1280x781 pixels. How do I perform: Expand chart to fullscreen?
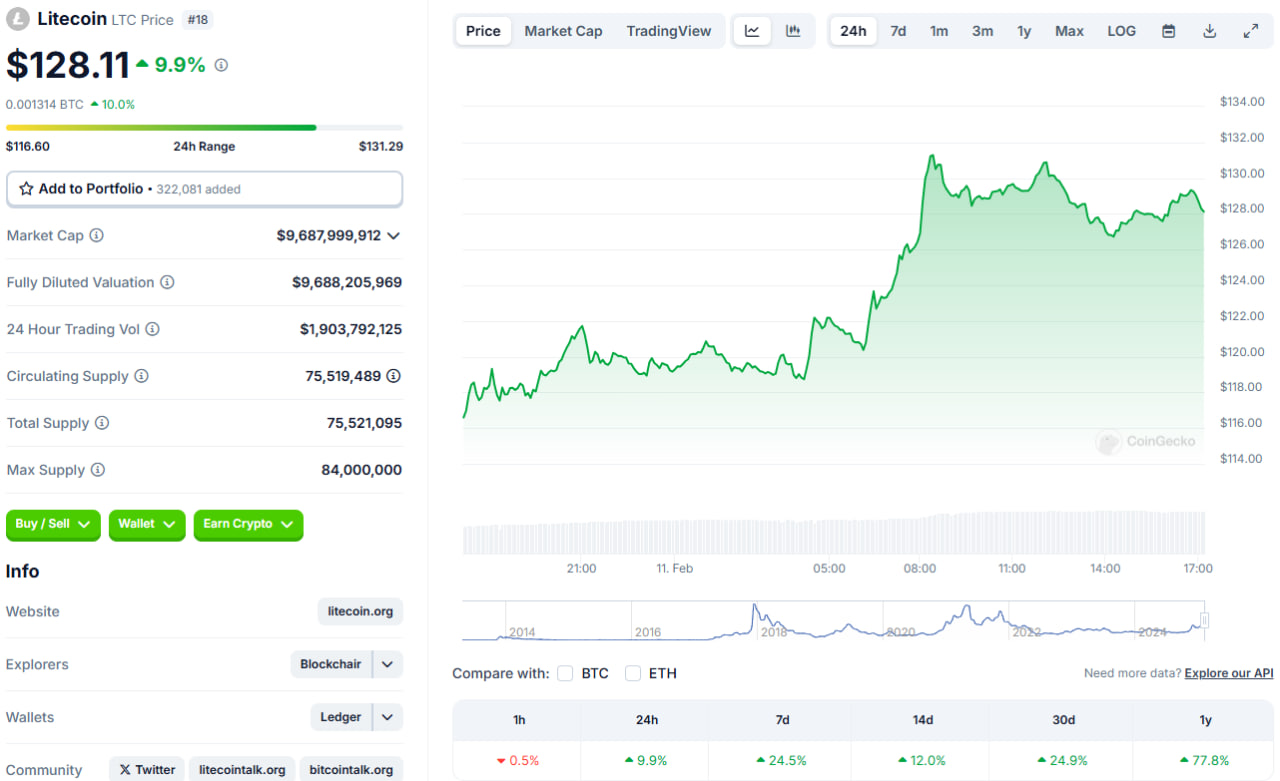pos(1250,31)
